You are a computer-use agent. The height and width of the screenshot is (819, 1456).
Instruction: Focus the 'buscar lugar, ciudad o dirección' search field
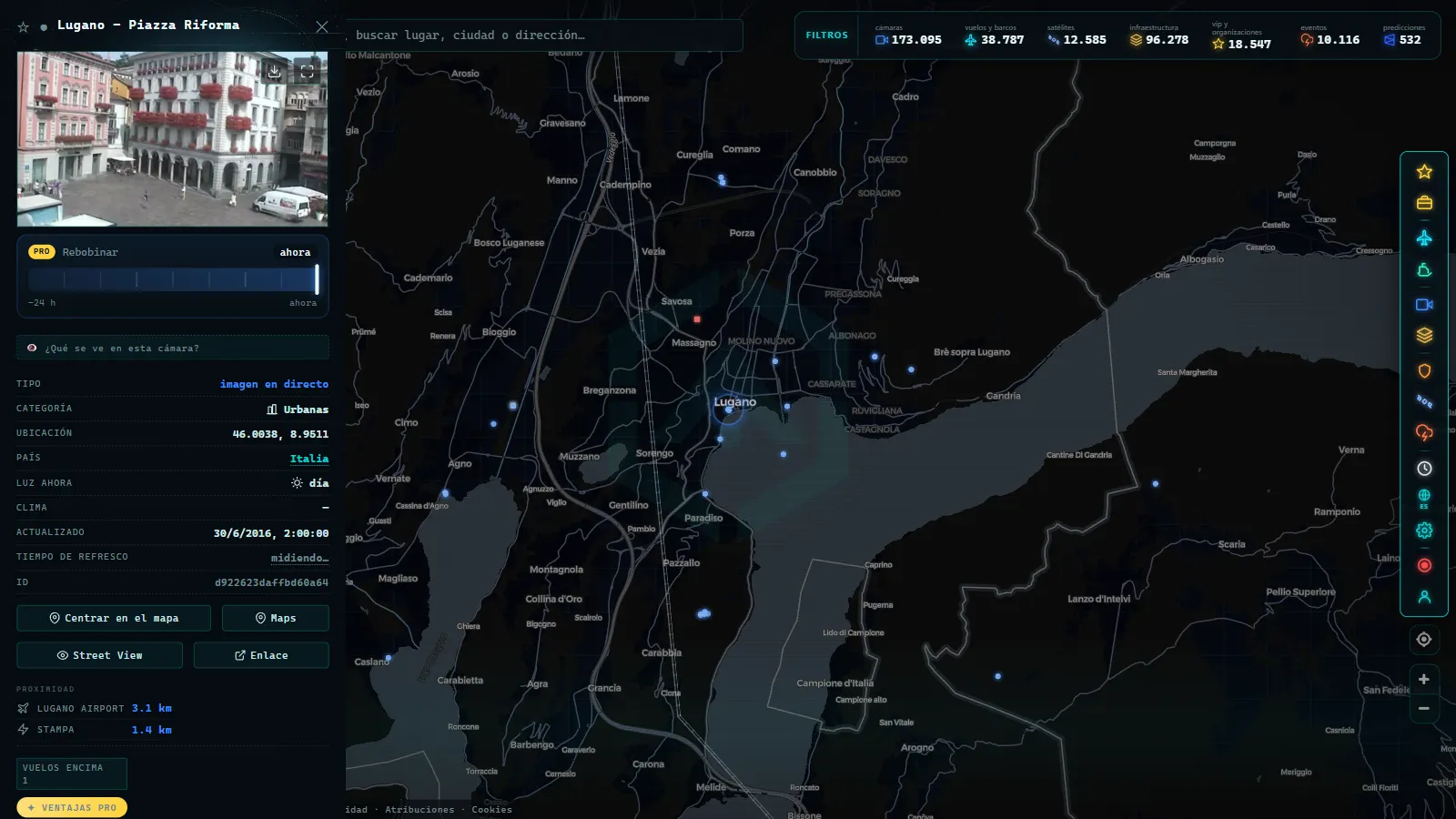(544, 35)
